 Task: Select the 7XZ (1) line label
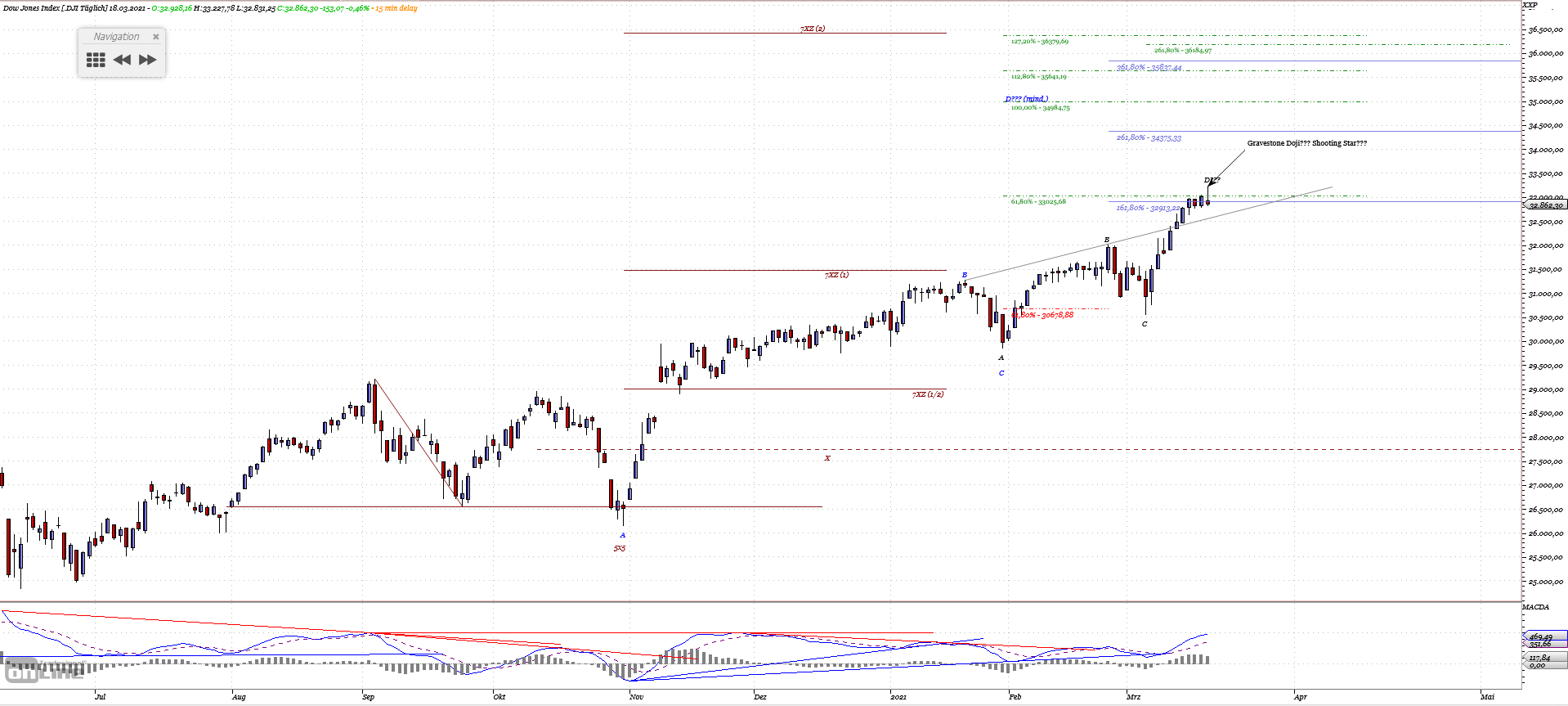(x=836, y=275)
